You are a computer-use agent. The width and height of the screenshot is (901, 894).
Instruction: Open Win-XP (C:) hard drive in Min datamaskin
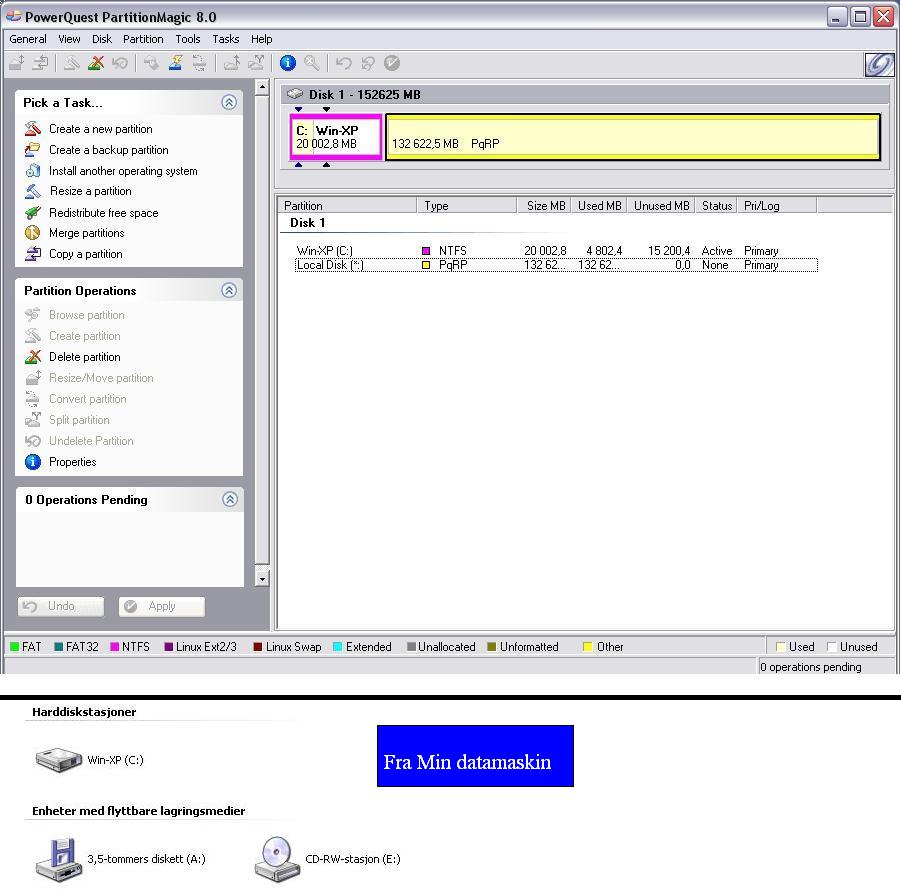59,760
